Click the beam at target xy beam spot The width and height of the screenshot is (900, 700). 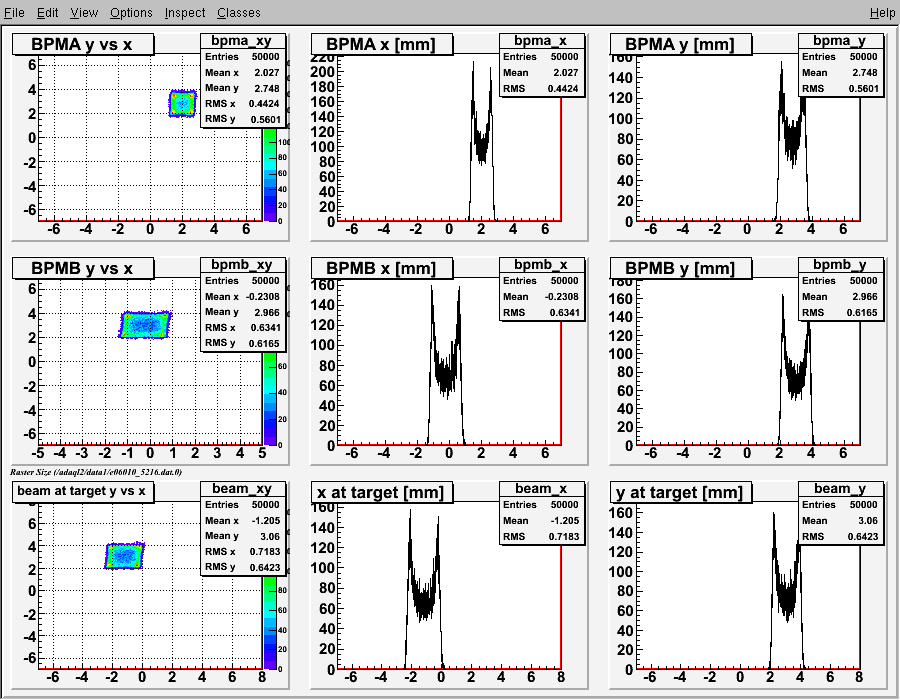(124, 555)
